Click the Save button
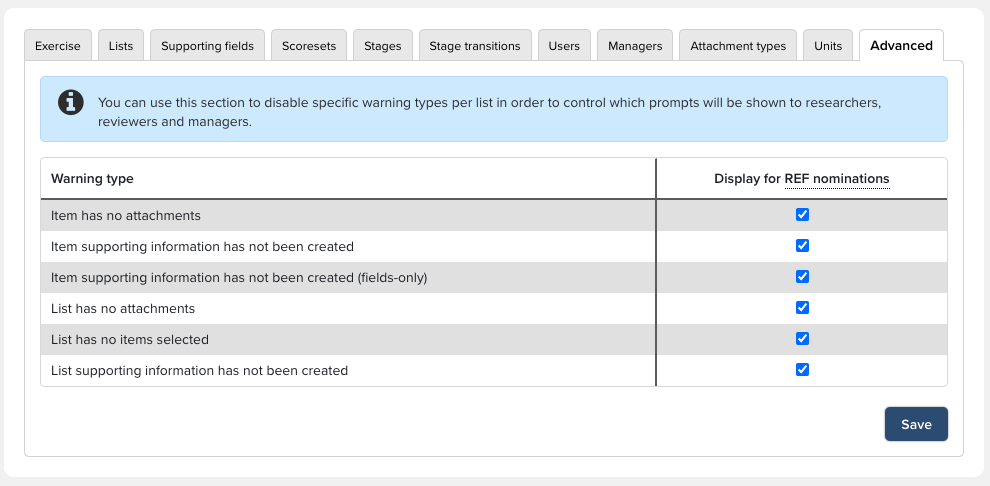This screenshot has height=486, width=990. [x=916, y=424]
